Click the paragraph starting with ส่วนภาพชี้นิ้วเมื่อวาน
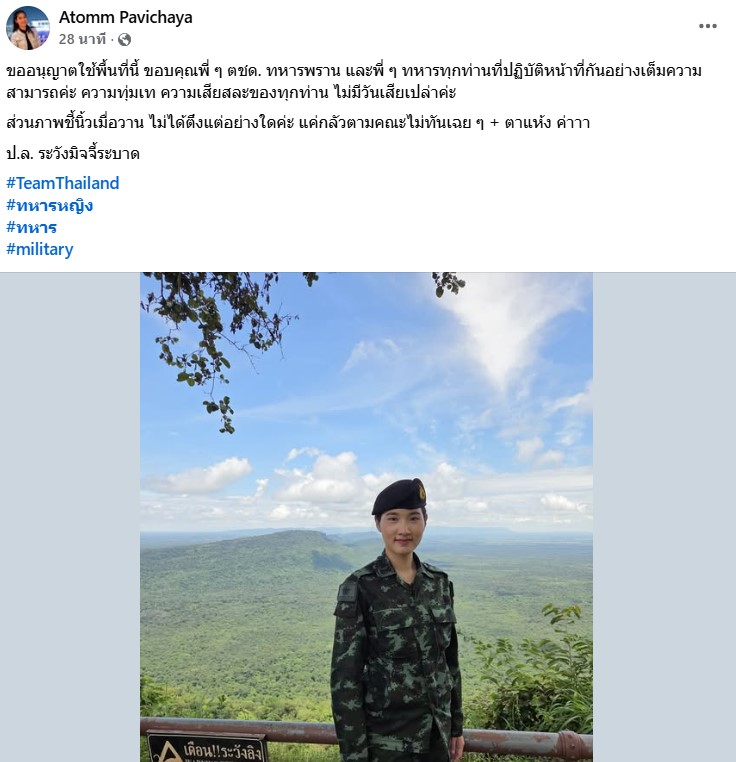The image size is (736, 762). point(298,122)
